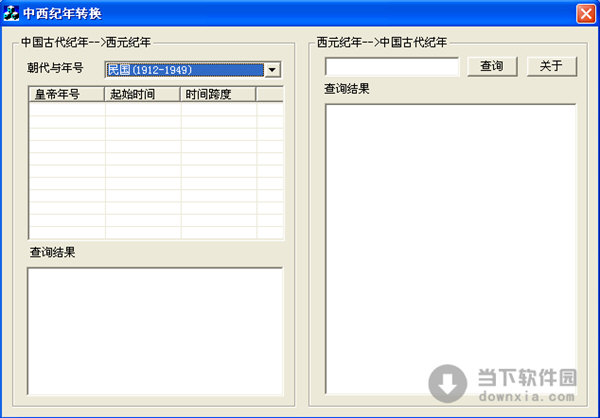
Task: Click the left 查询结果 label below the table
Action: click(x=52, y=252)
